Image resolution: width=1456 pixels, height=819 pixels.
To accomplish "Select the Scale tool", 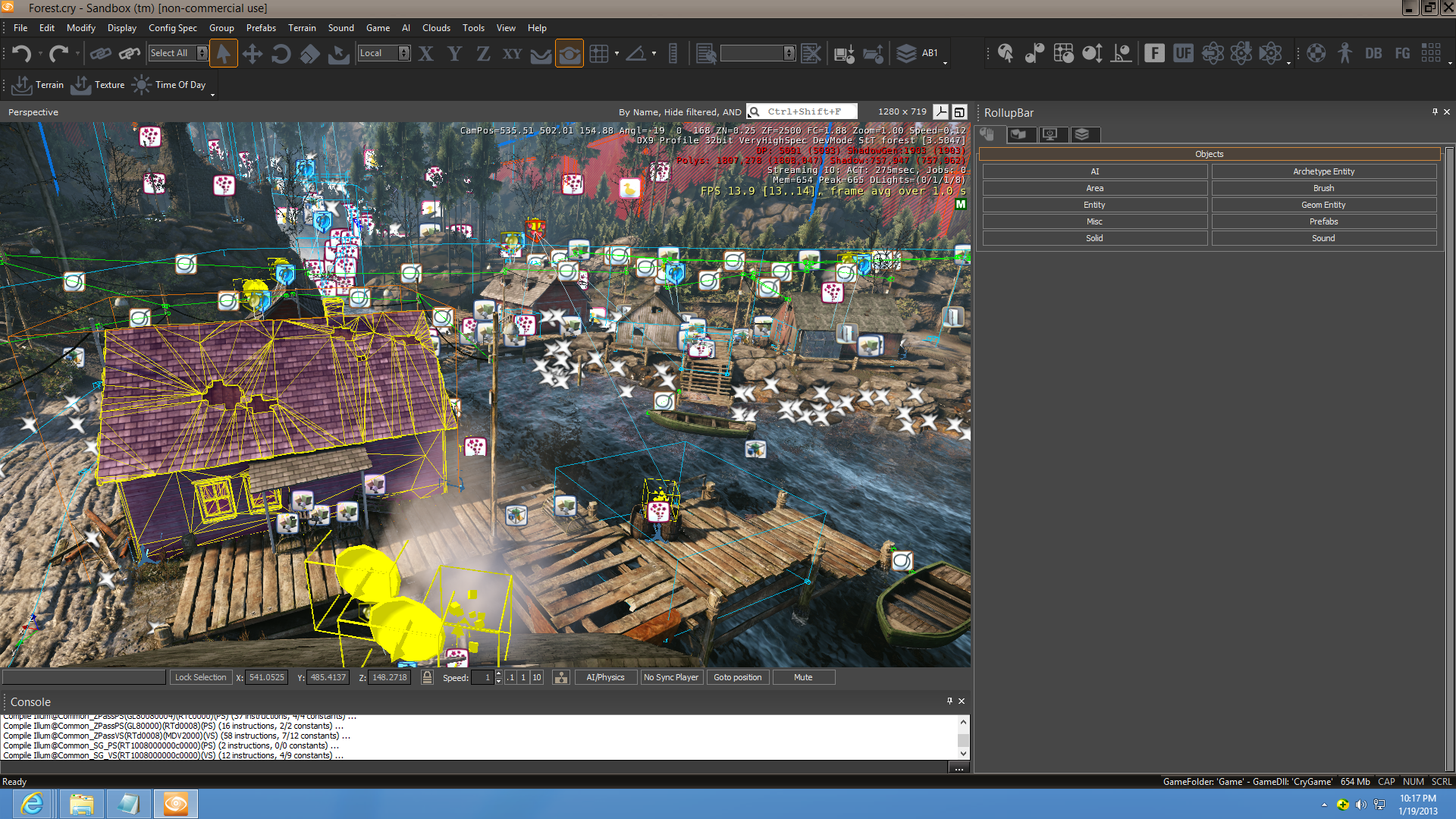I will 309,53.
